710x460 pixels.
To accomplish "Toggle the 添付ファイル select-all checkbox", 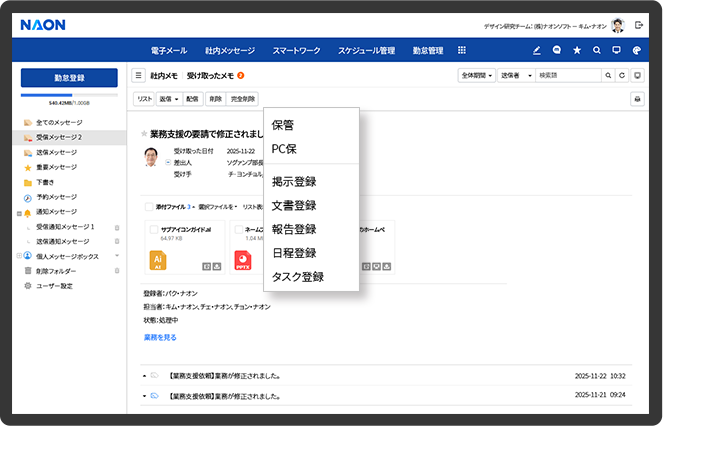I will tap(148, 206).
